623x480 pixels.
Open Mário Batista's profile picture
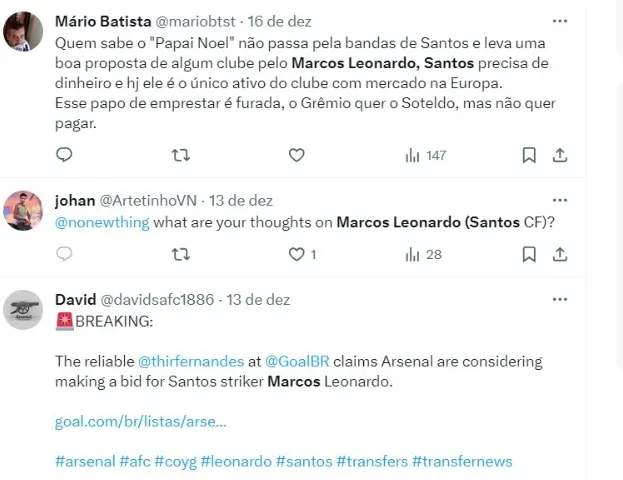pyautogui.click(x=24, y=32)
